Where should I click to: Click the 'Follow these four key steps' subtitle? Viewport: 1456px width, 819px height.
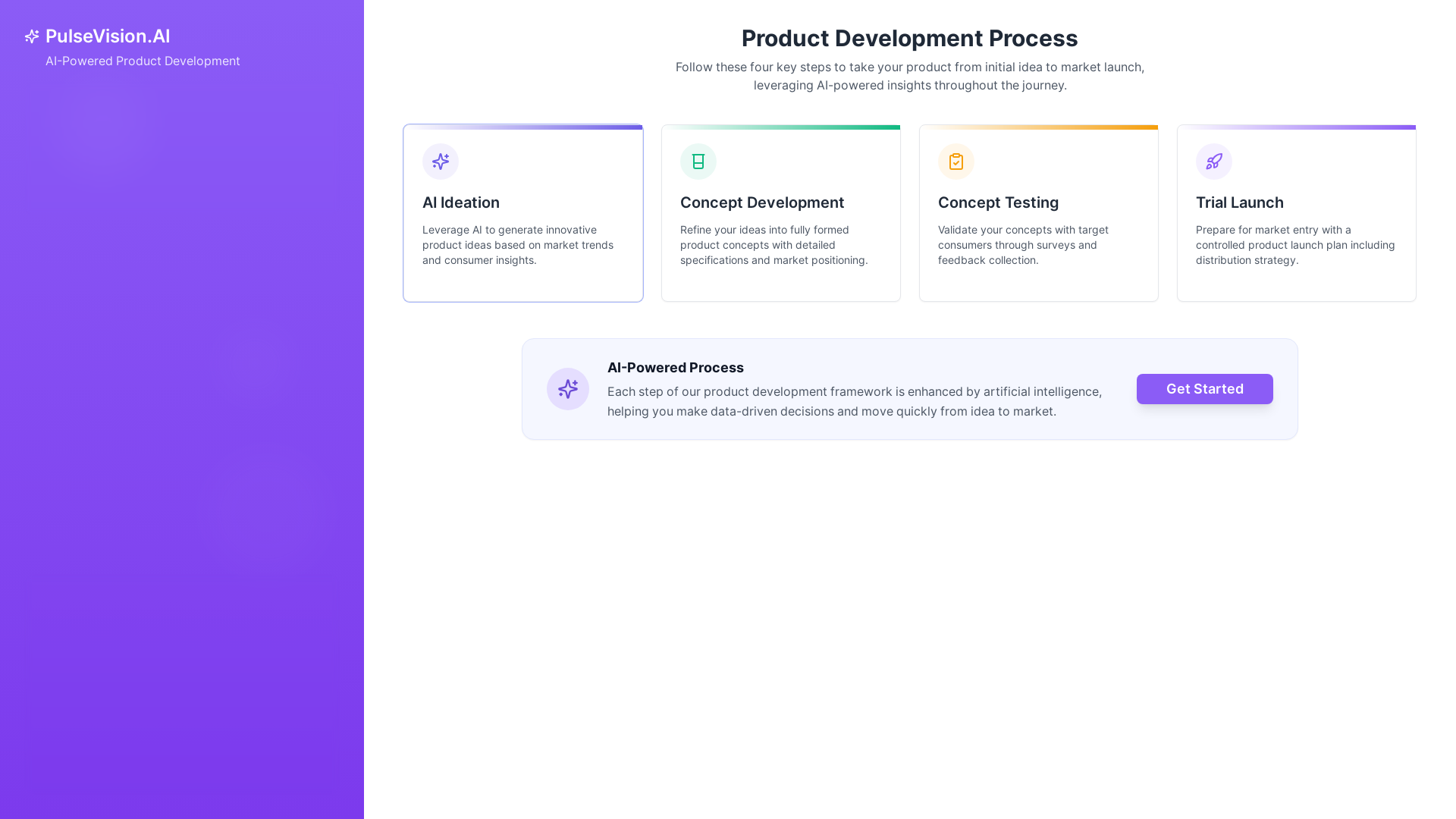tap(910, 77)
